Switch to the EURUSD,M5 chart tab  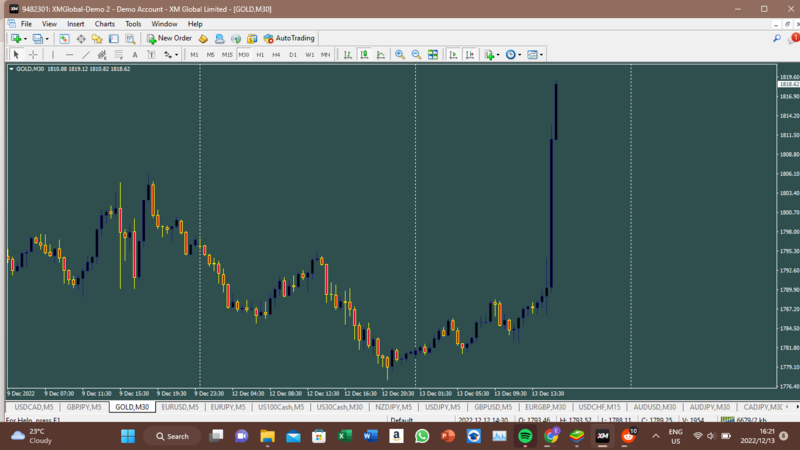(180, 407)
